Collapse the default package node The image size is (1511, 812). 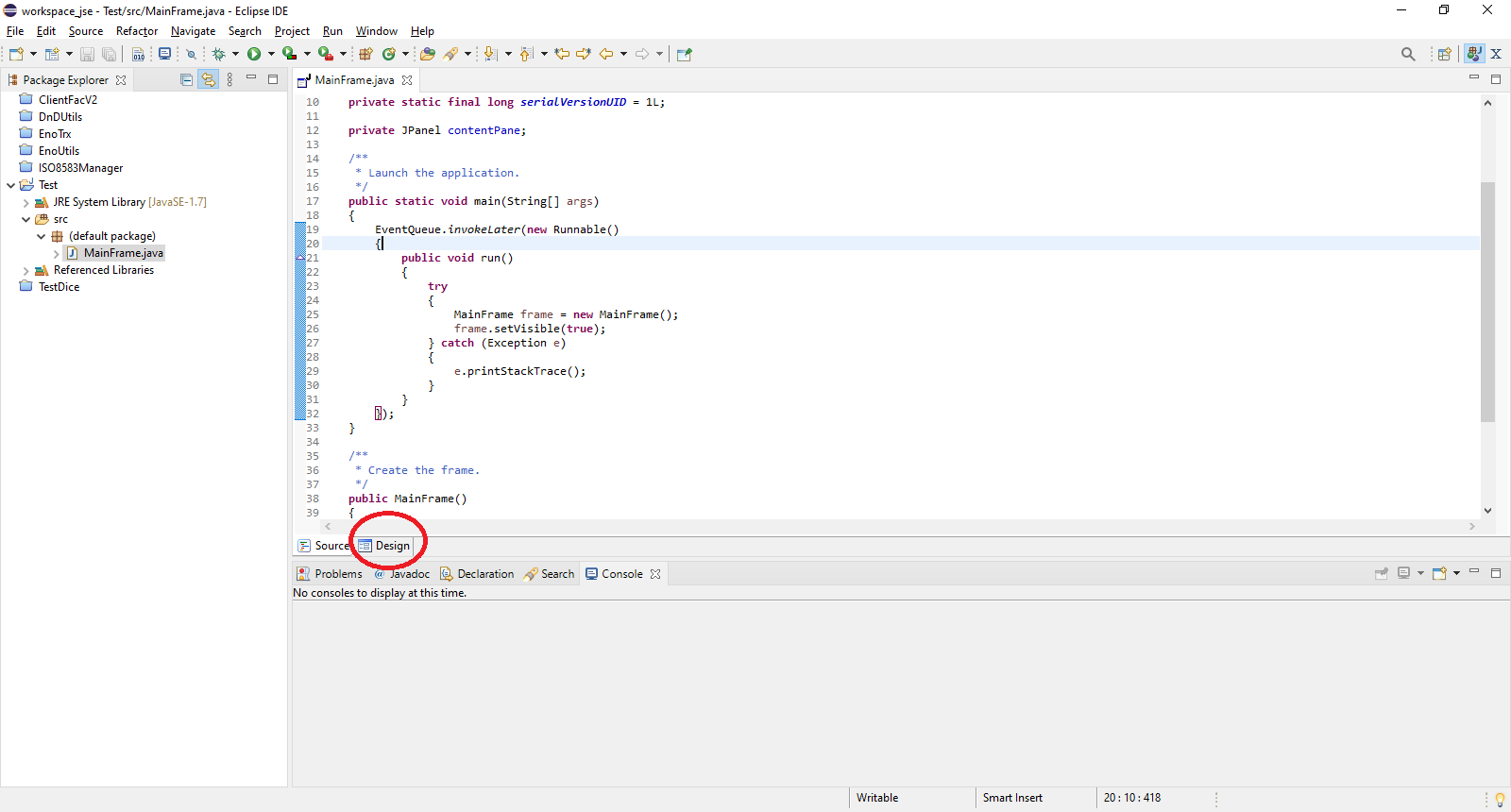coord(41,236)
